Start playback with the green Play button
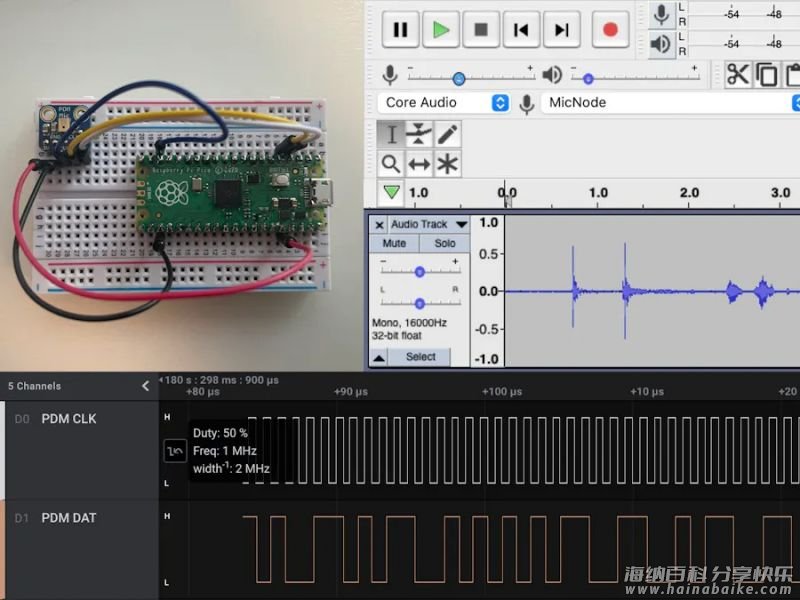800x600 pixels. (440, 30)
